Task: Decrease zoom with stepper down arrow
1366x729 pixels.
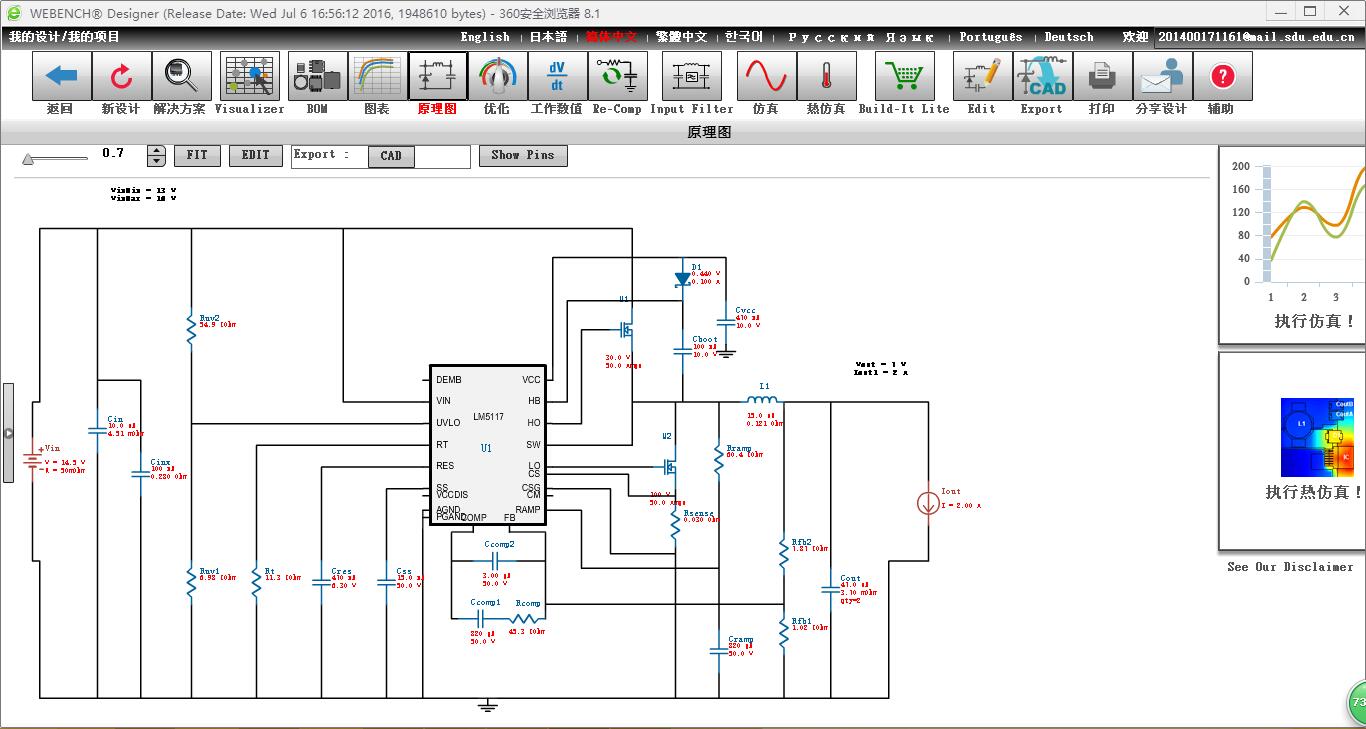Action: [156, 161]
